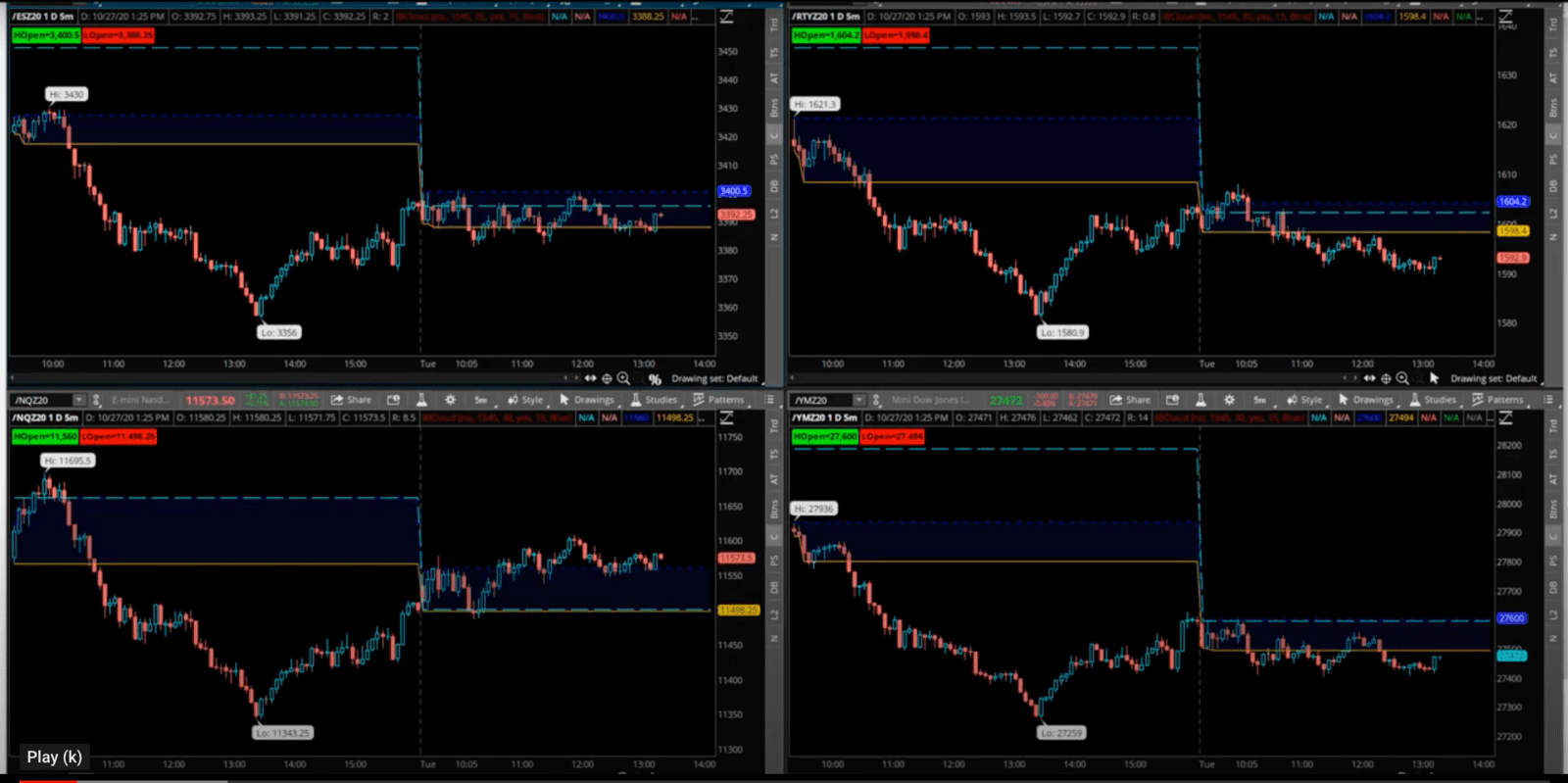This screenshot has width=1568, height=783.
Task: Open 5m timeframe dropdown in /NQZ20 toolbar
Action: click(x=481, y=400)
